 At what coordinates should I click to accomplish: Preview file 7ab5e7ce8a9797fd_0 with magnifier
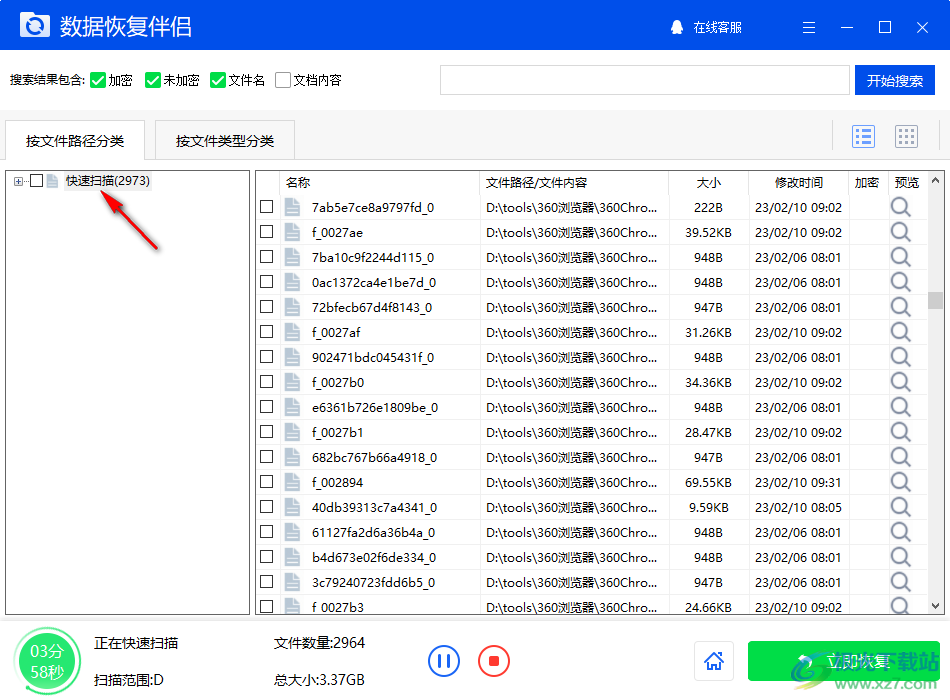[899, 207]
